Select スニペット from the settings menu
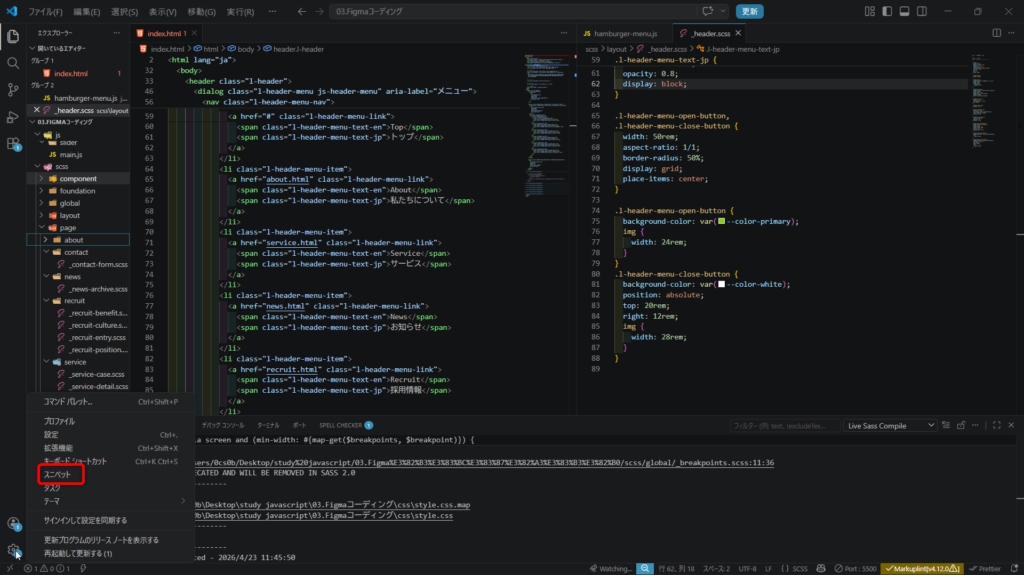The image size is (1024, 575). [x=57, y=474]
